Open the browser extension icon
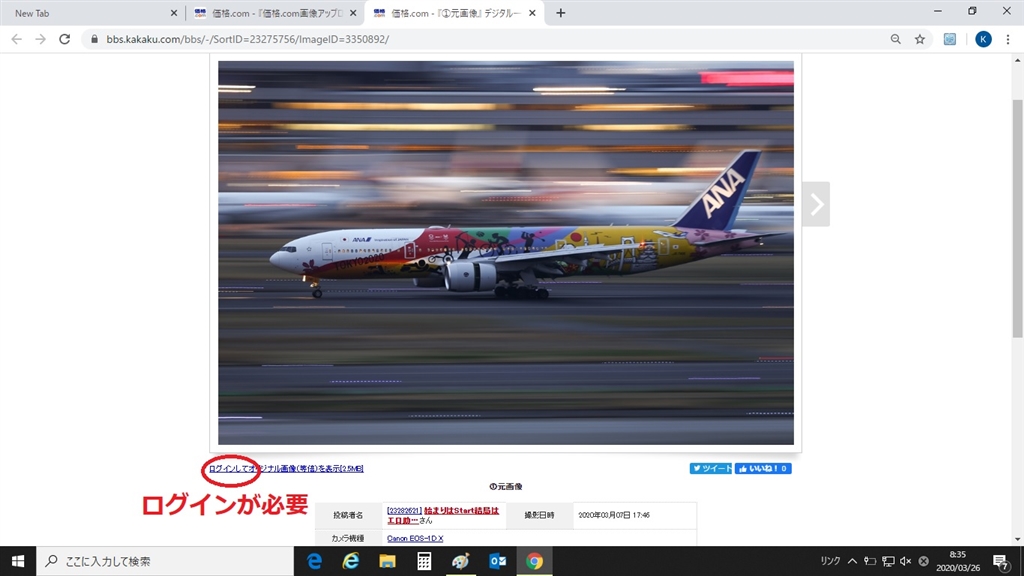 coord(950,39)
